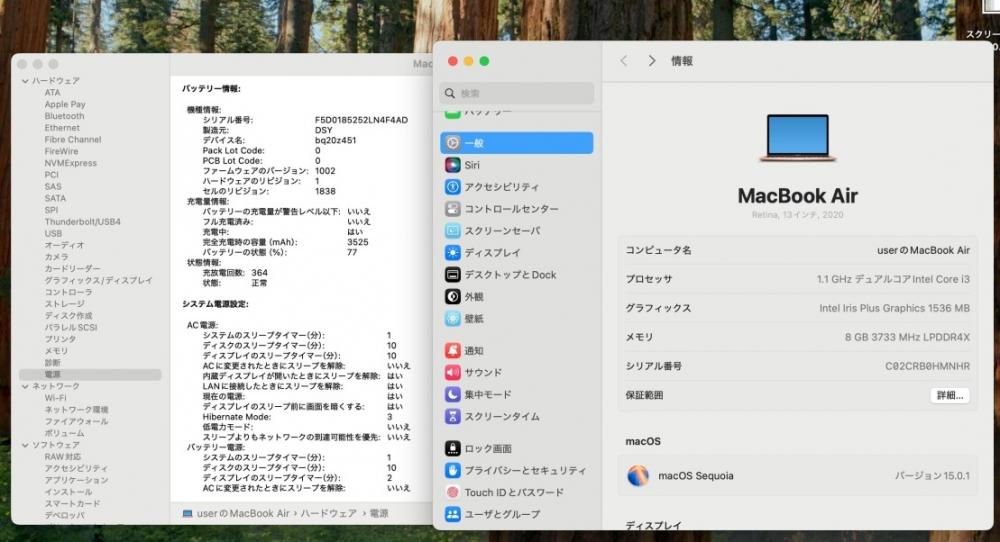Screen dimensions: 1000x542
Task: Click the 検索 search field
Action: pos(516,93)
